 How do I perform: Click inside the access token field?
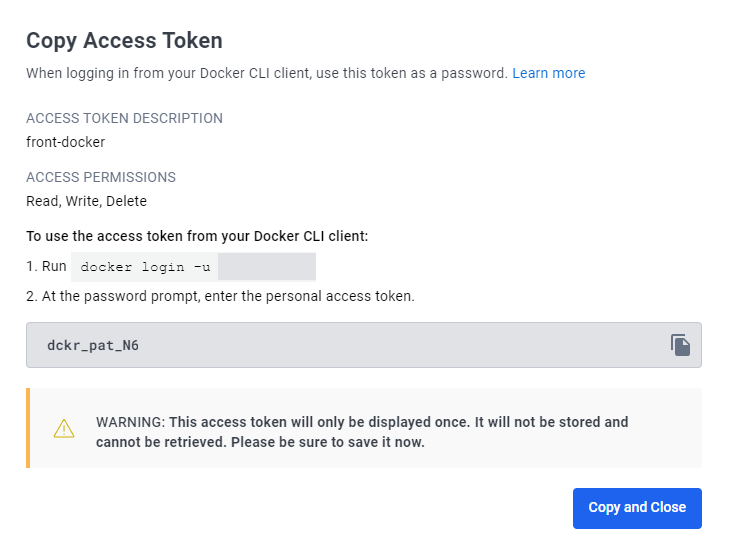tap(364, 345)
